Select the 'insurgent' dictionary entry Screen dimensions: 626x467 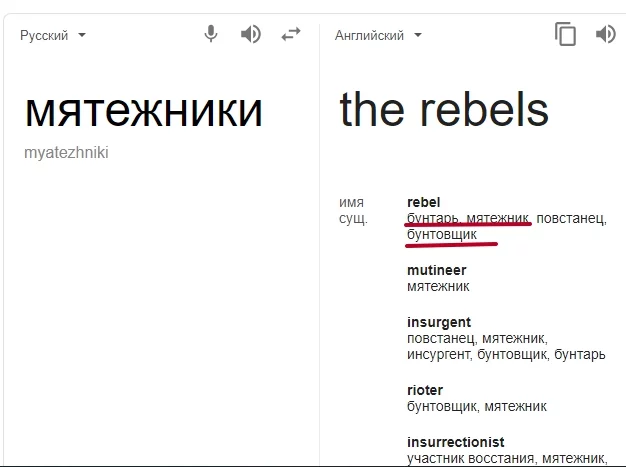click(439, 322)
